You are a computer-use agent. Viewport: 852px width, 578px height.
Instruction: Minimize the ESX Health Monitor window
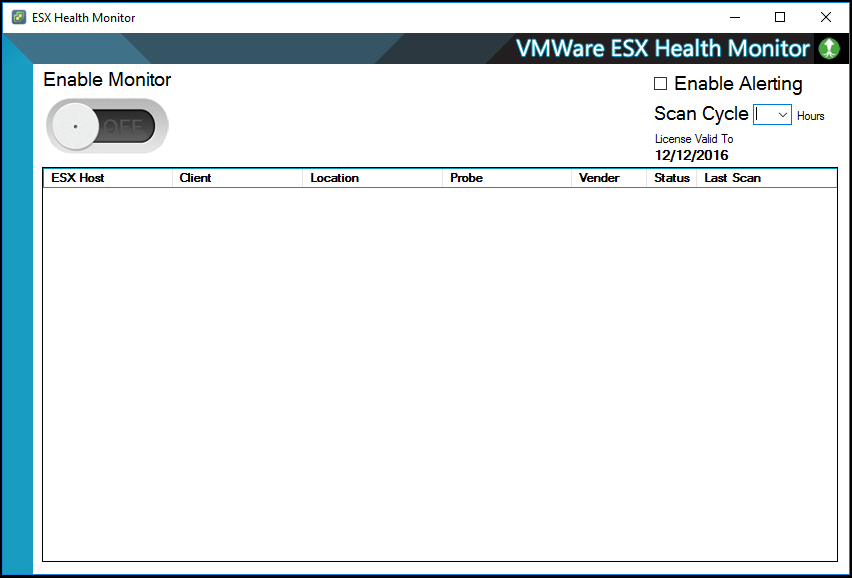coord(735,17)
